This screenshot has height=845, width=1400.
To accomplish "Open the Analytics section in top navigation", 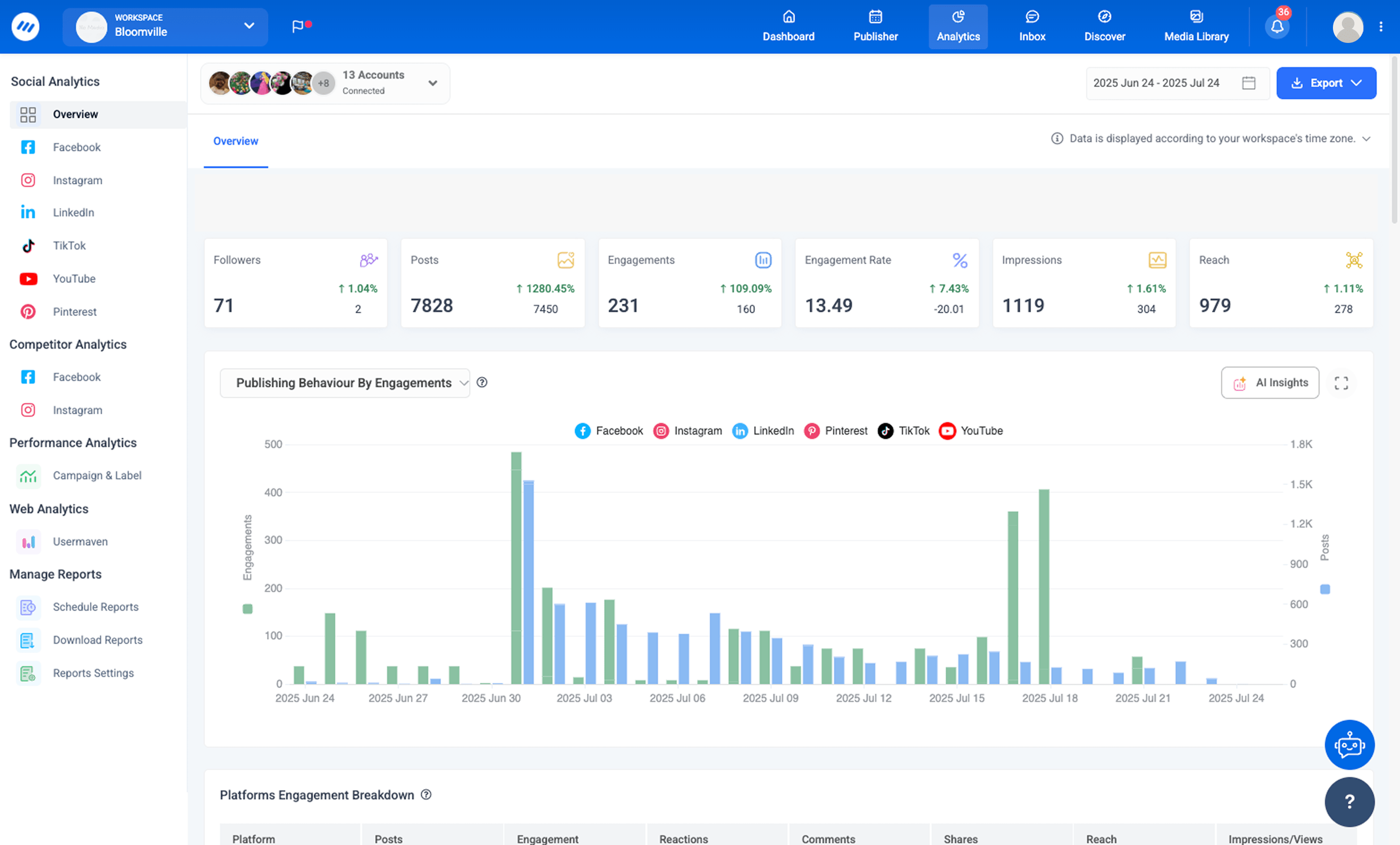I will pyautogui.click(x=957, y=26).
